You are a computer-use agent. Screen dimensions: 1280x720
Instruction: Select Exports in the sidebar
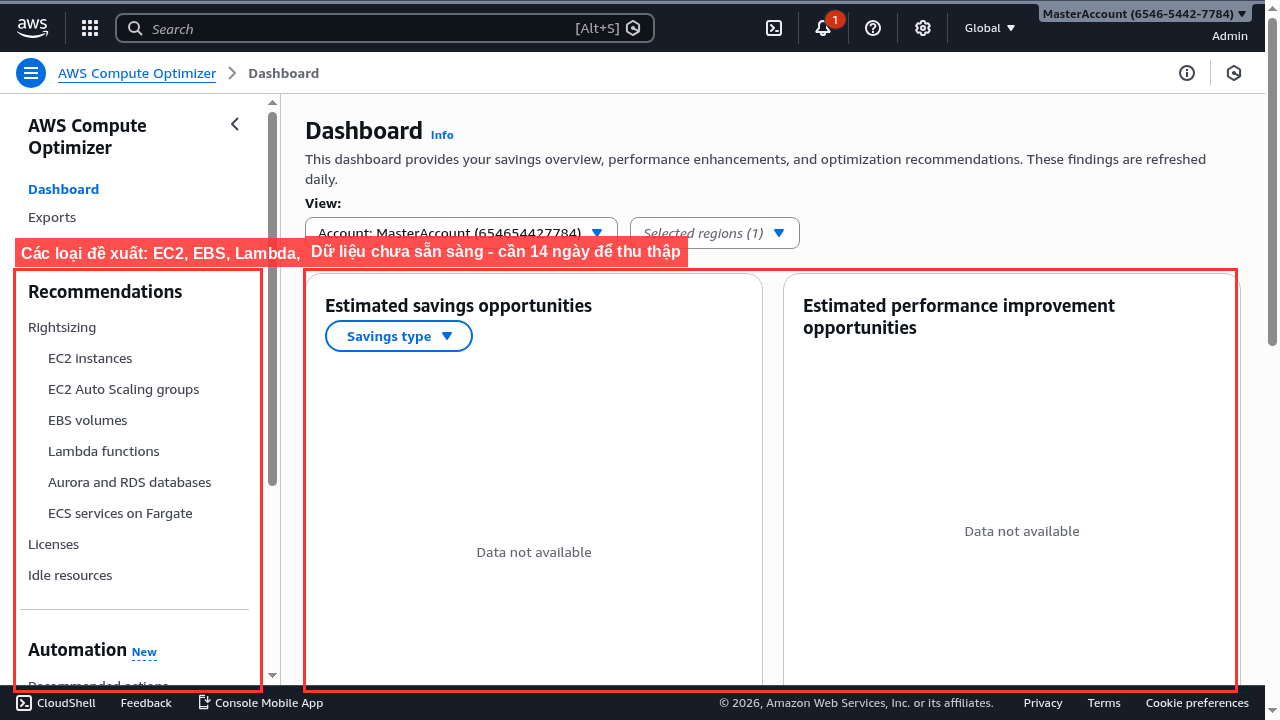point(51,217)
